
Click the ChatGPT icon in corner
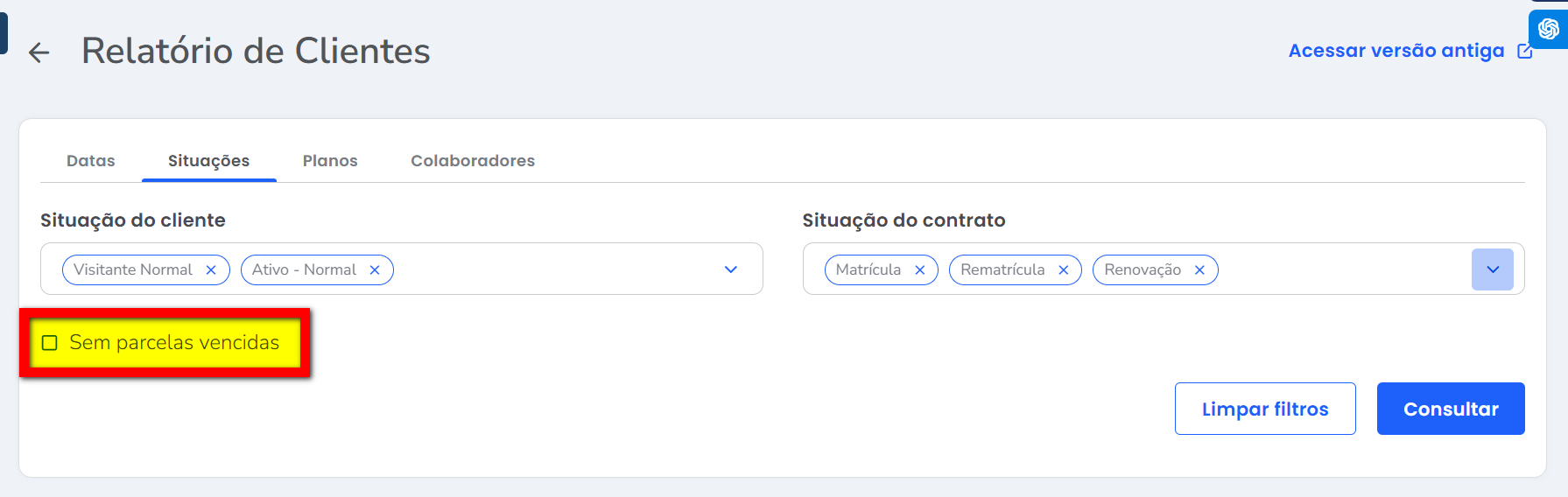(1548, 30)
